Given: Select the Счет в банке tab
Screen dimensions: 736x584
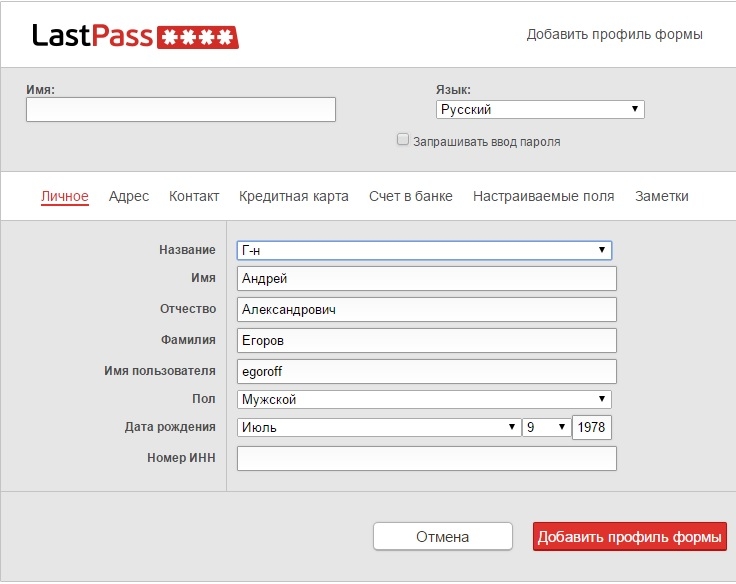Looking at the screenshot, I should [x=411, y=196].
